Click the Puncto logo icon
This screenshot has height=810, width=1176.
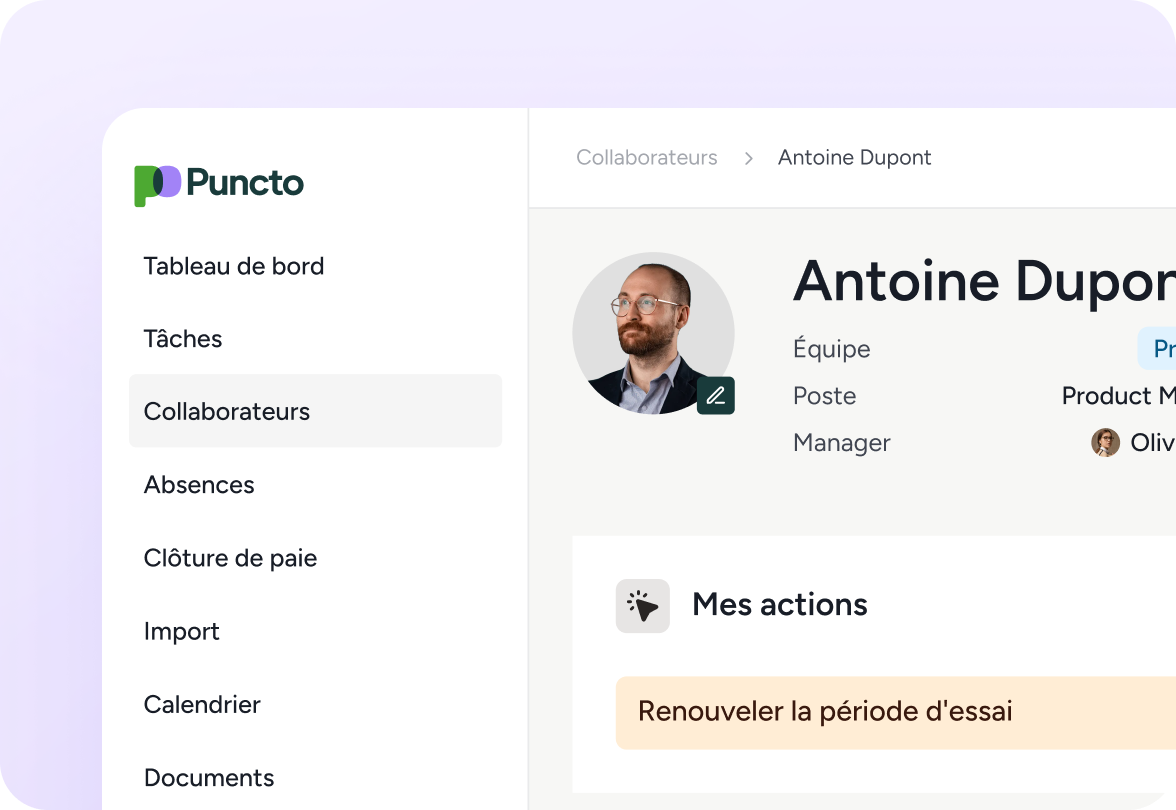pyautogui.click(x=157, y=185)
